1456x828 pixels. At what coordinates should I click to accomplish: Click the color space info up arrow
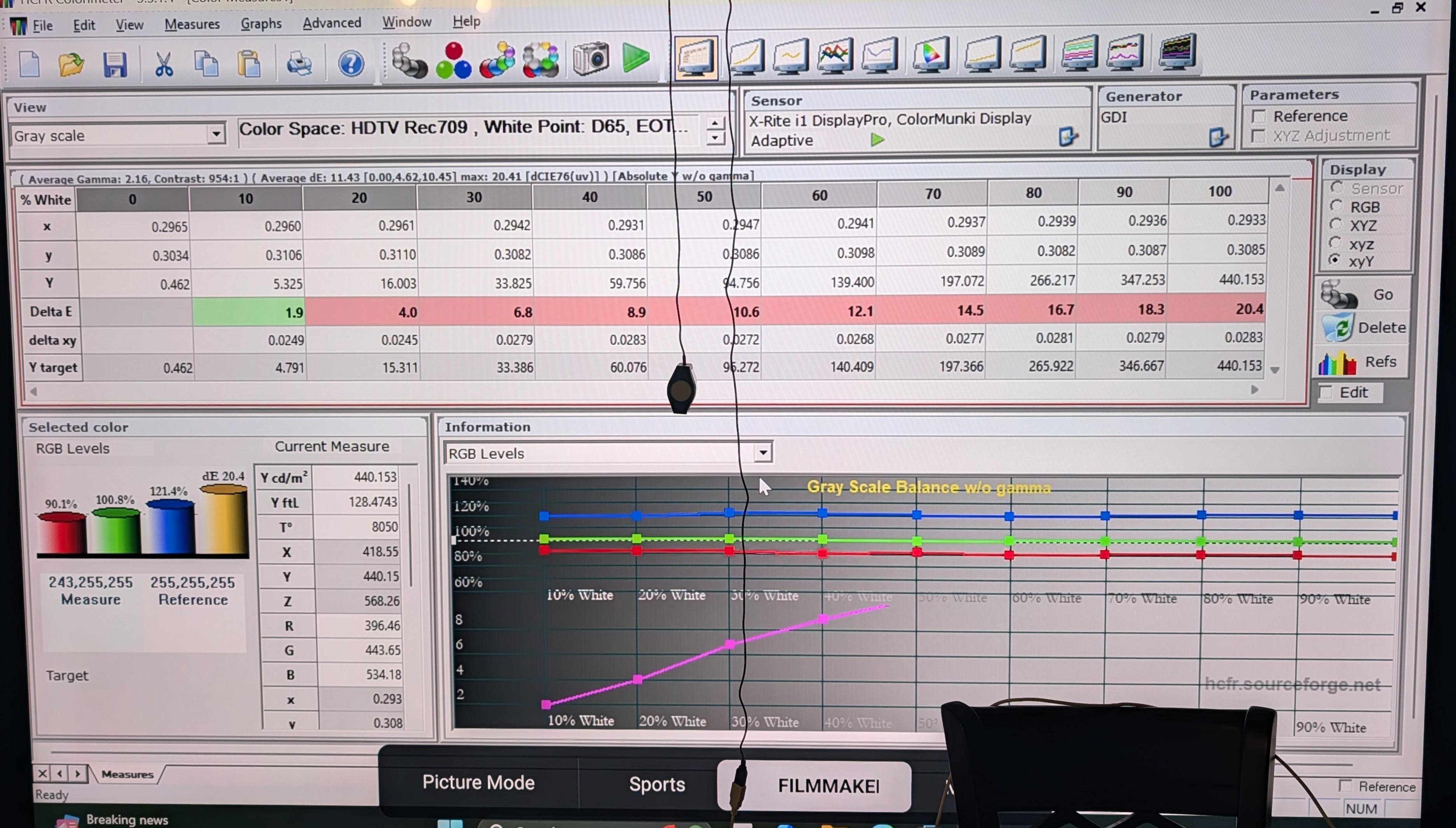click(x=715, y=122)
